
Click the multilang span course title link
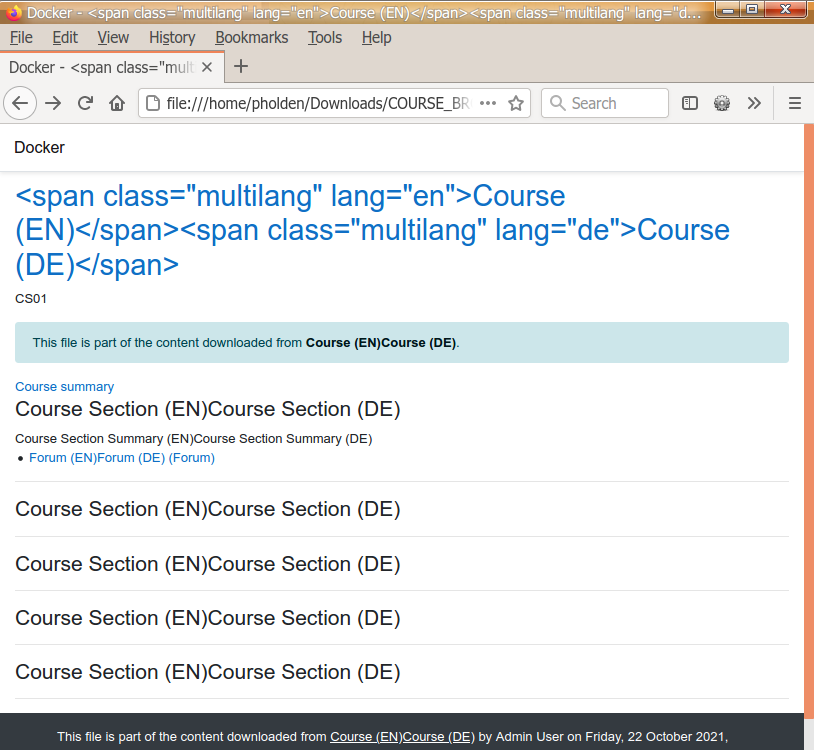(372, 230)
